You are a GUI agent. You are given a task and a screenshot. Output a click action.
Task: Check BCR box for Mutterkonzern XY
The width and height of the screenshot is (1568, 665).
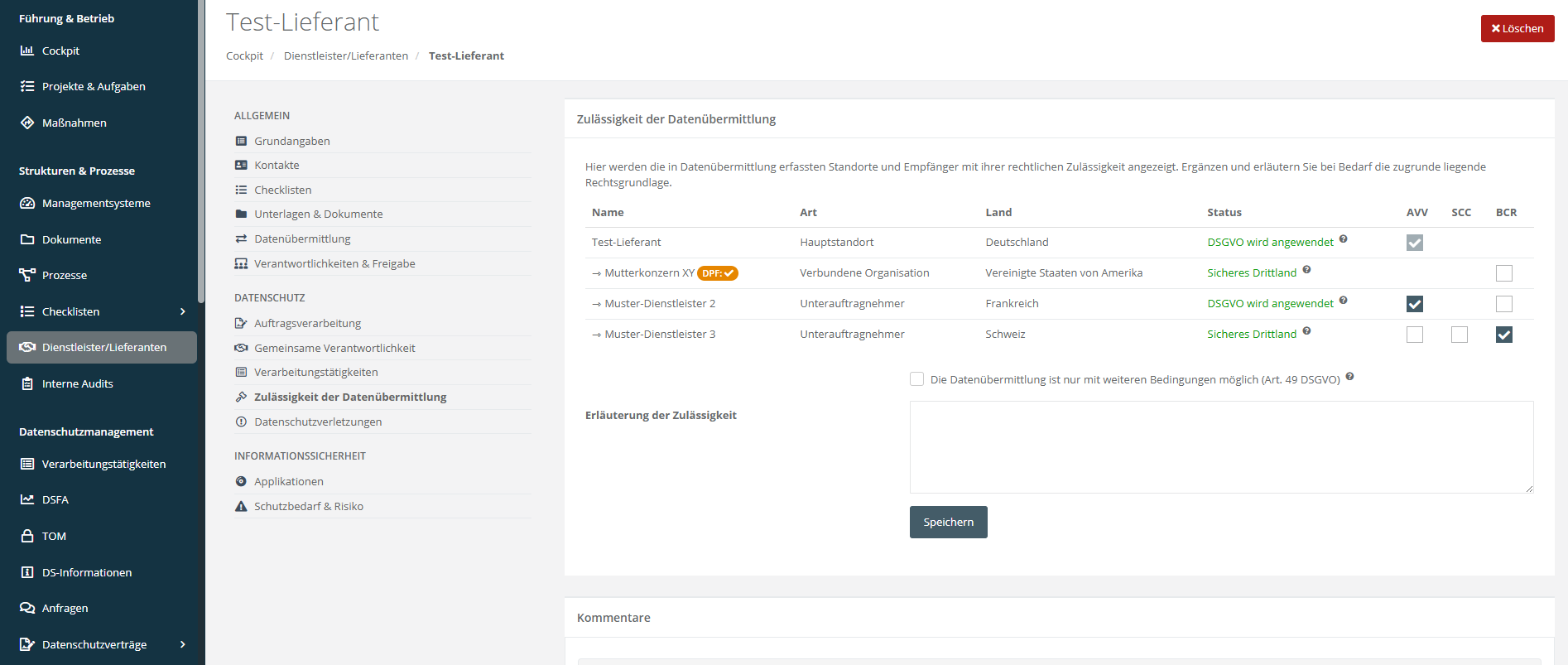tap(1504, 273)
